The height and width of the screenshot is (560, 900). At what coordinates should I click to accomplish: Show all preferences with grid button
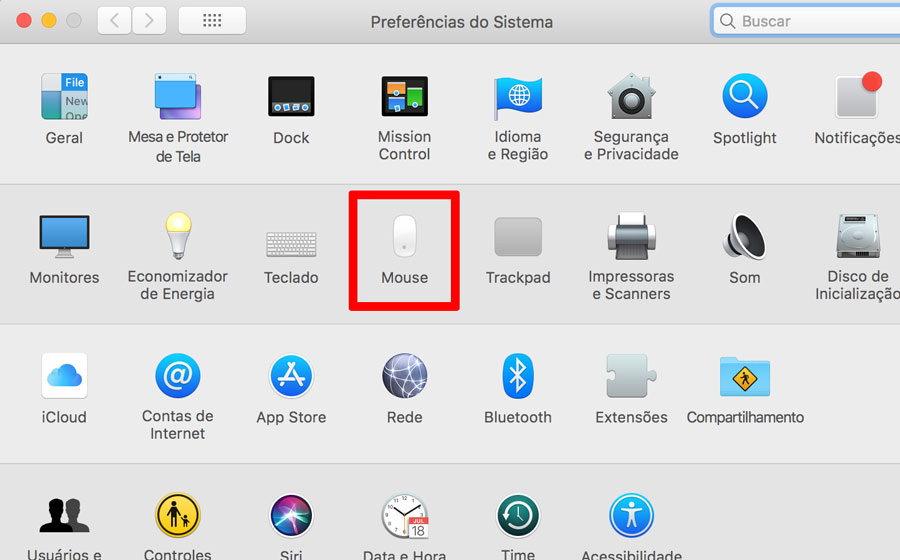[x=212, y=20]
